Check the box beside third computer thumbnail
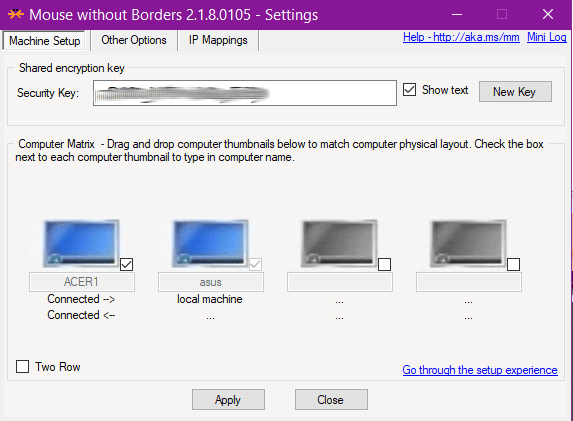The width and height of the screenshot is (573, 421). (384, 264)
